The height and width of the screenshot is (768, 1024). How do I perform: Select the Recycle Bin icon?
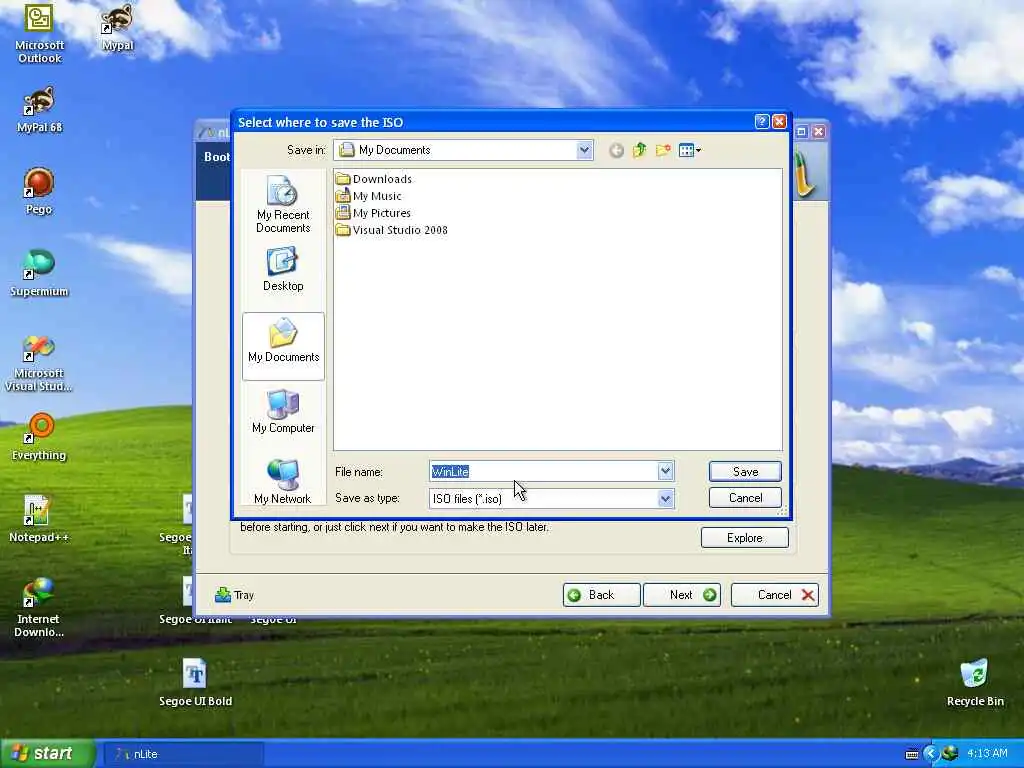[974, 683]
